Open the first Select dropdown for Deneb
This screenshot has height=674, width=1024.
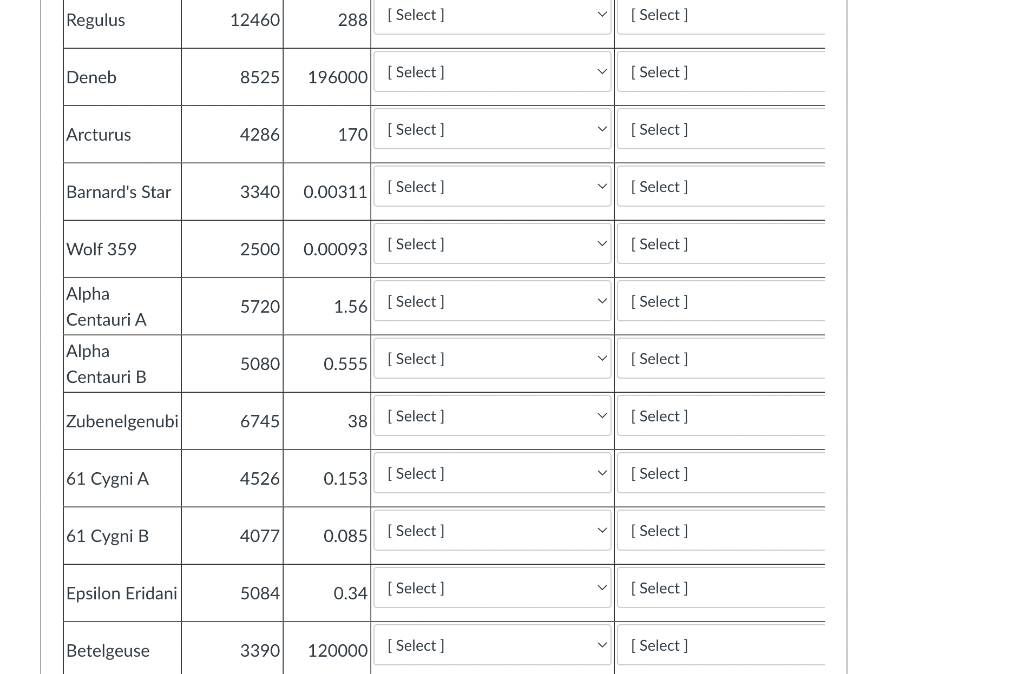click(492, 72)
